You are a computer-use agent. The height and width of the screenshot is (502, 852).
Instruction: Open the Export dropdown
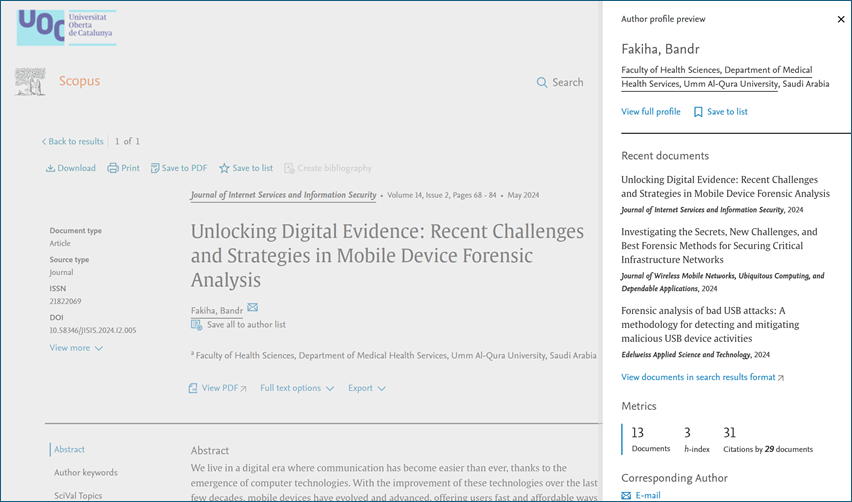pyautogui.click(x=366, y=388)
